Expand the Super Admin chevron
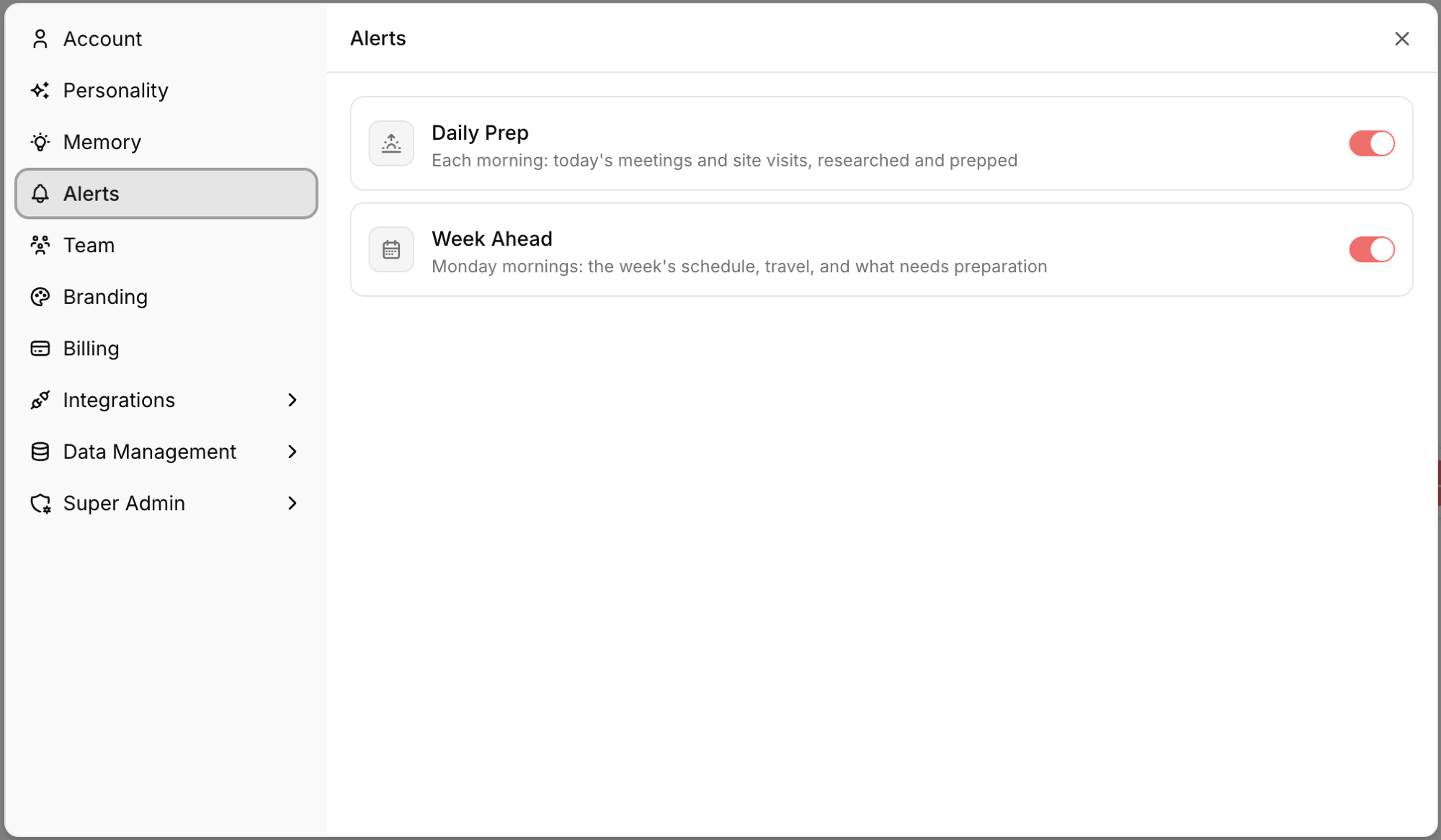 [292, 504]
